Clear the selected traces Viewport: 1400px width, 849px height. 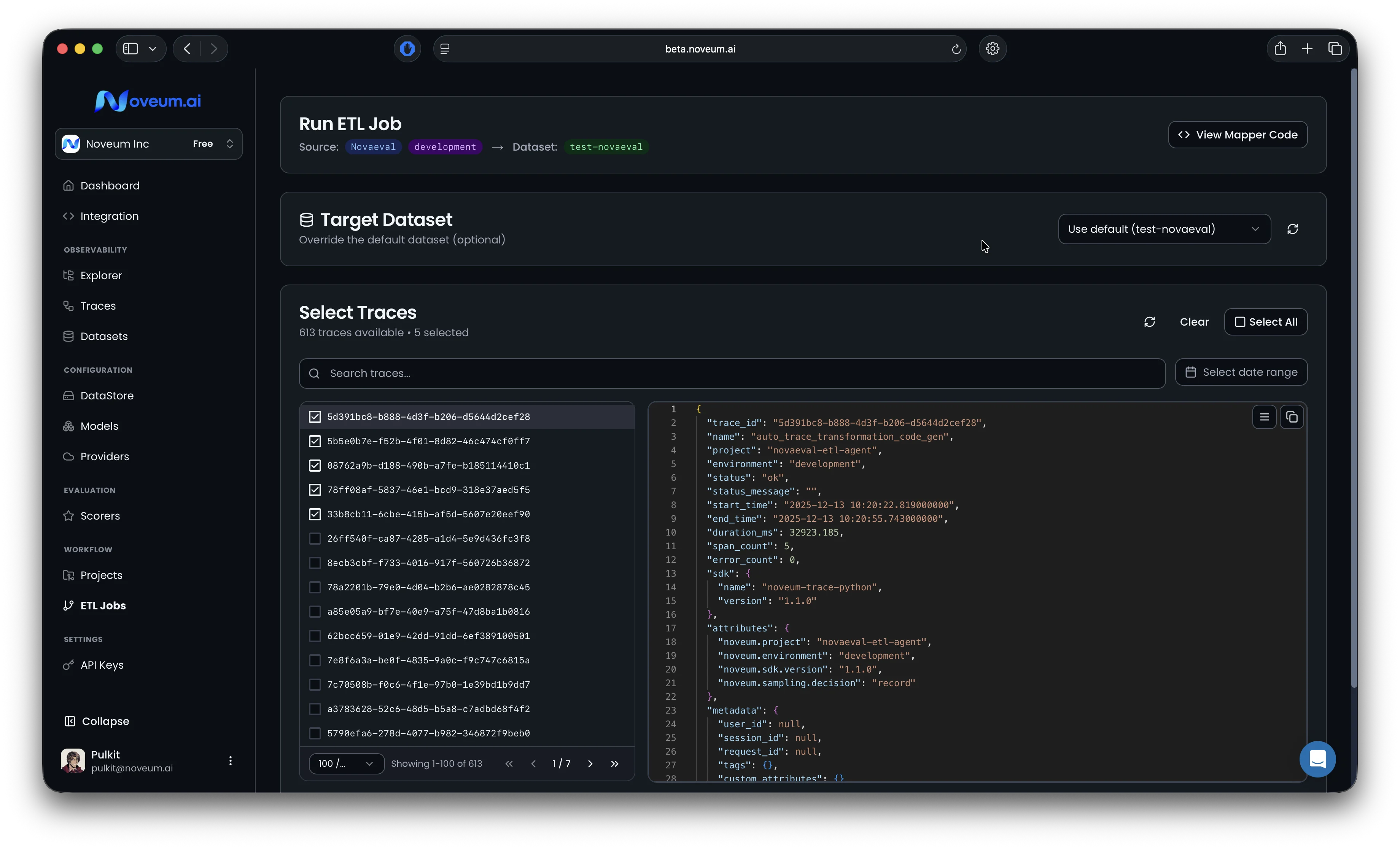click(1194, 322)
